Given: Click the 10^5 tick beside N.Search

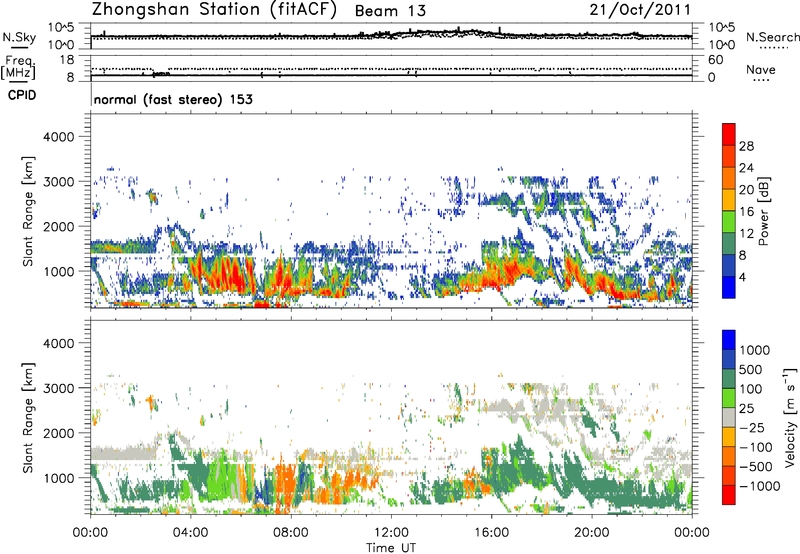Looking at the screenshot, I should [722, 27].
